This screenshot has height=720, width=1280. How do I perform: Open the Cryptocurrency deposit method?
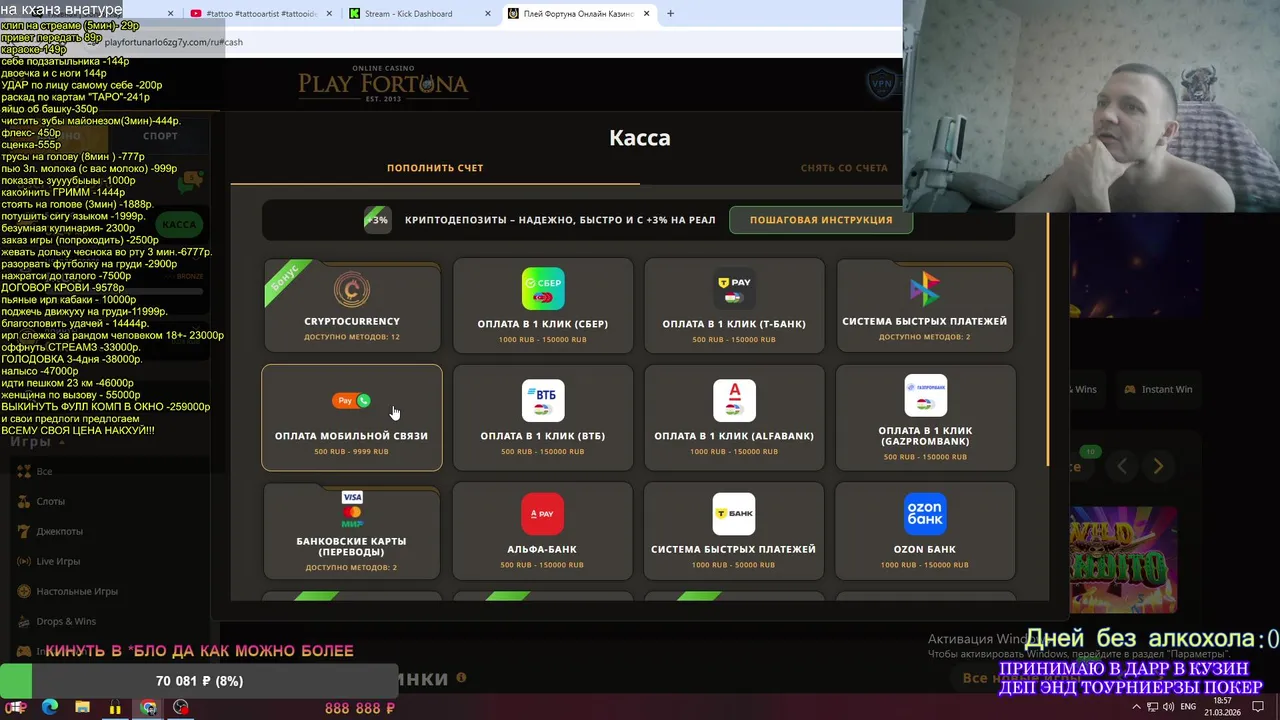[x=352, y=306]
